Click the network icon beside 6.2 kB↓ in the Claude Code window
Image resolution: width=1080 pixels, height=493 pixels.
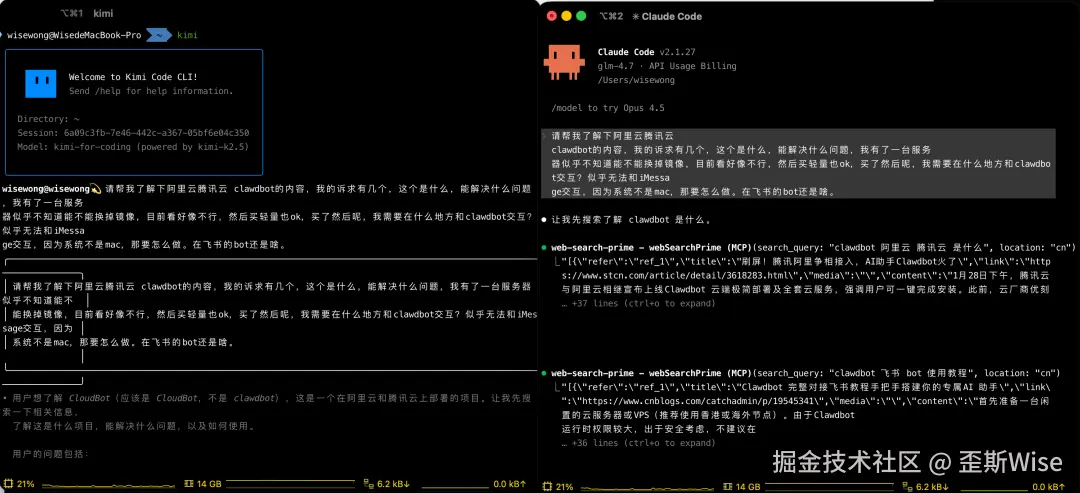pos(908,486)
